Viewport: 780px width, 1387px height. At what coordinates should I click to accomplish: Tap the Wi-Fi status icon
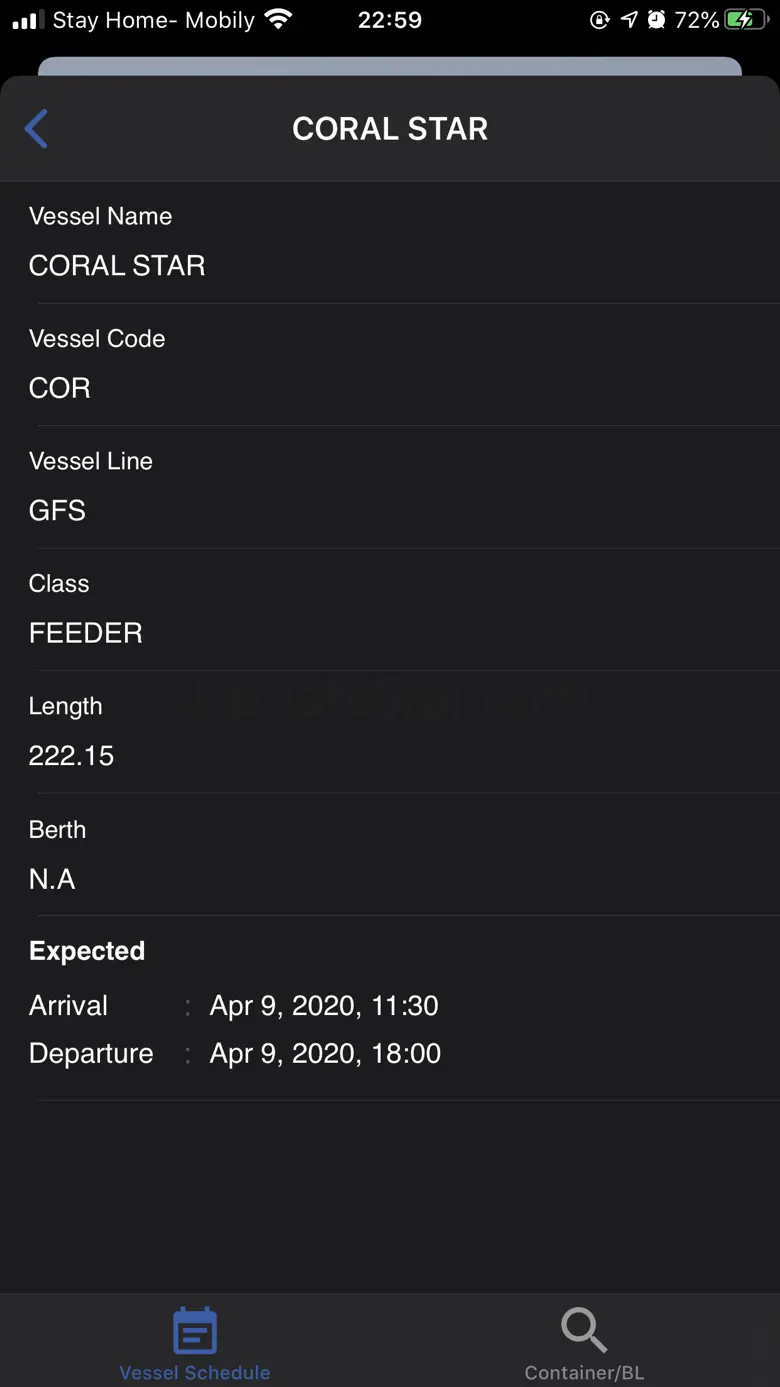pyautogui.click(x=279, y=20)
